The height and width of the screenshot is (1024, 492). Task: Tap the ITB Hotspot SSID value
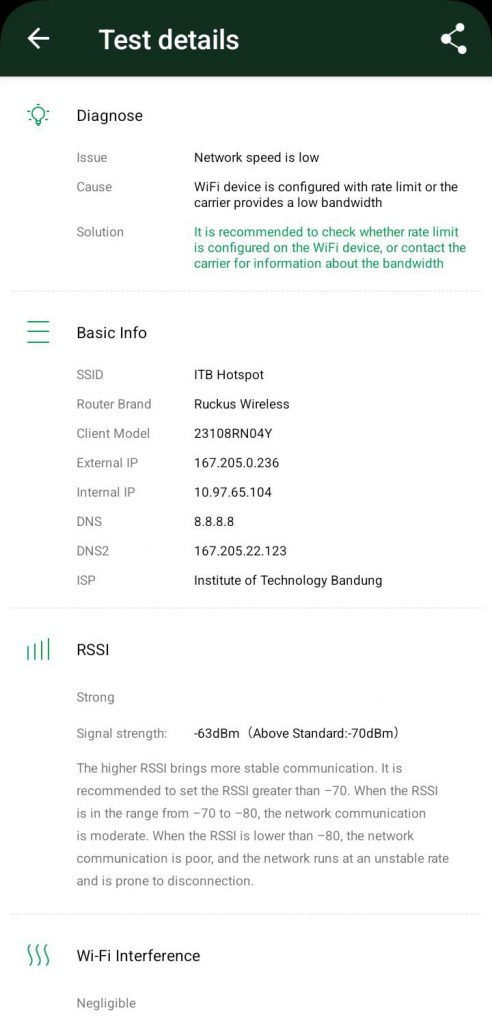point(229,375)
